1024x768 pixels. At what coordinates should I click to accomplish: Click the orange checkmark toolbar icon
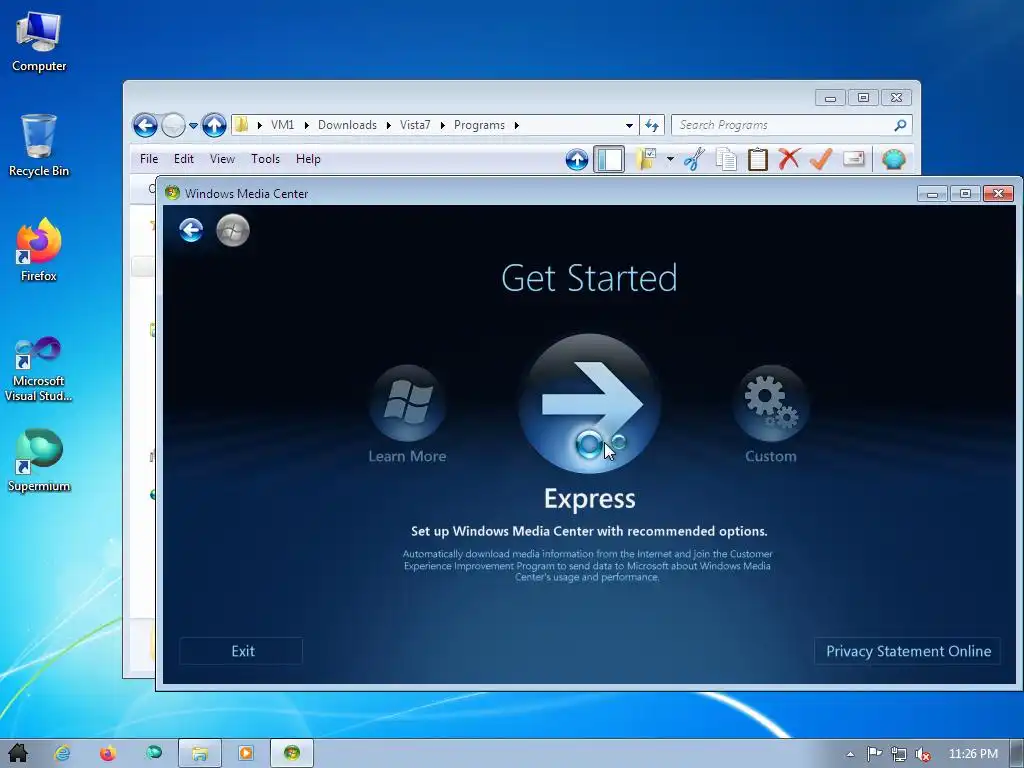click(x=821, y=159)
